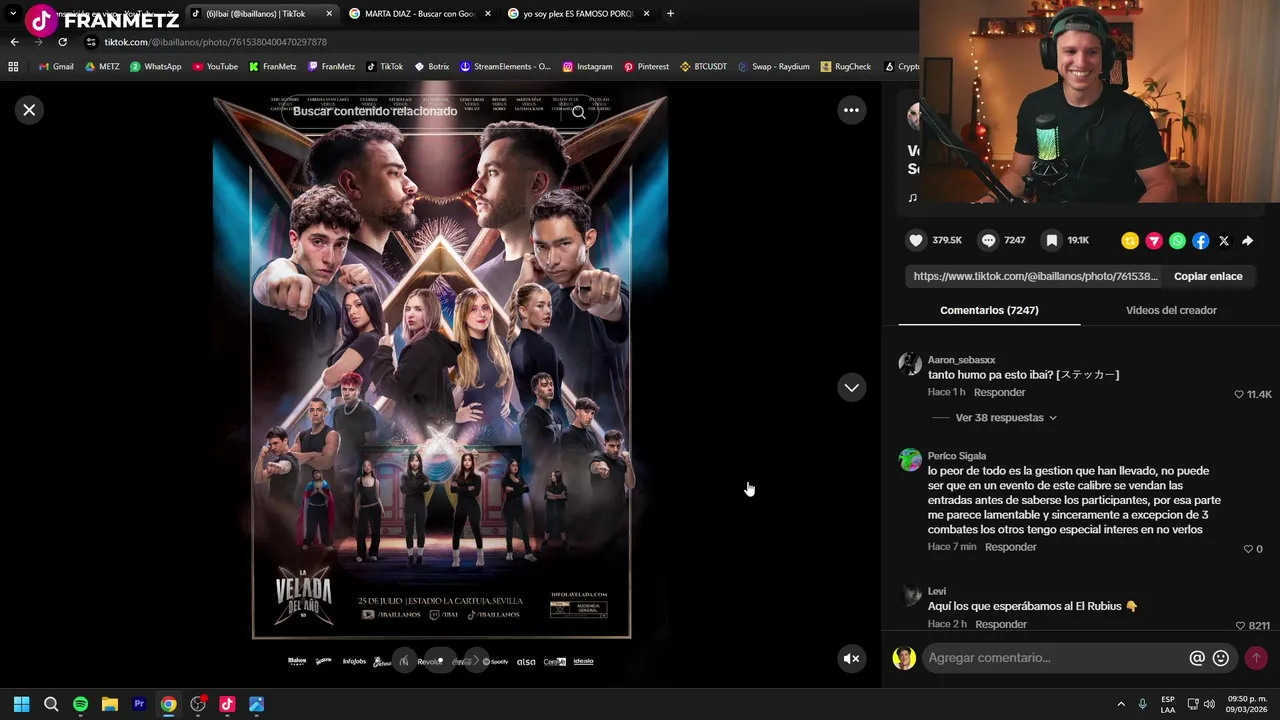Reply to Levi's comment

pos(1001,624)
